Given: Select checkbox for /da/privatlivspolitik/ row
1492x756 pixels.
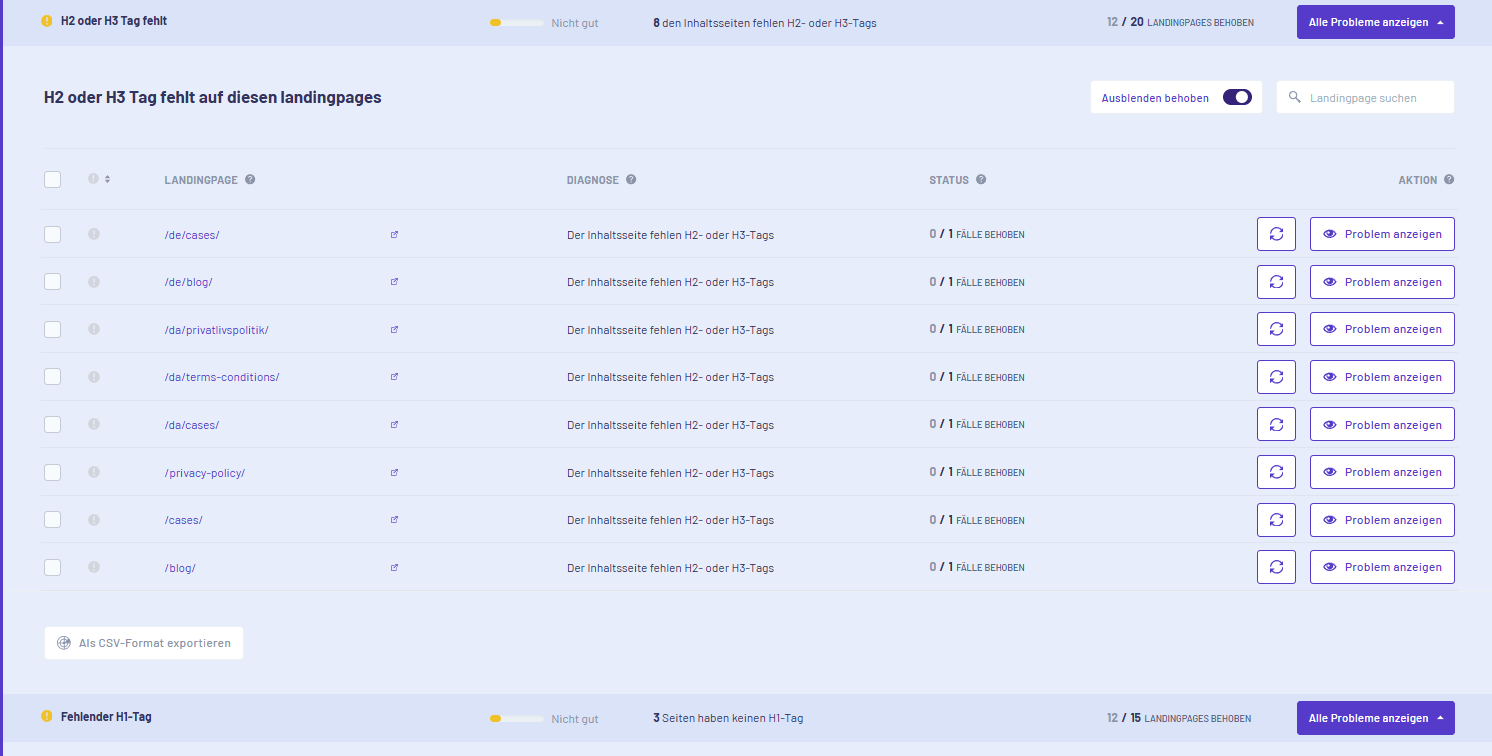Looking at the screenshot, I should [53, 329].
